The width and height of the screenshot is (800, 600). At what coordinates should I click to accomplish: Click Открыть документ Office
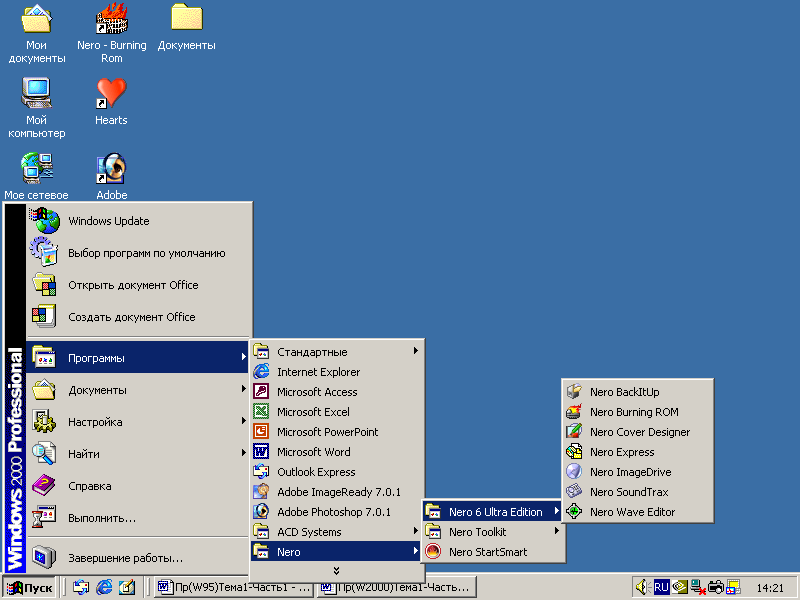[138, 285]
